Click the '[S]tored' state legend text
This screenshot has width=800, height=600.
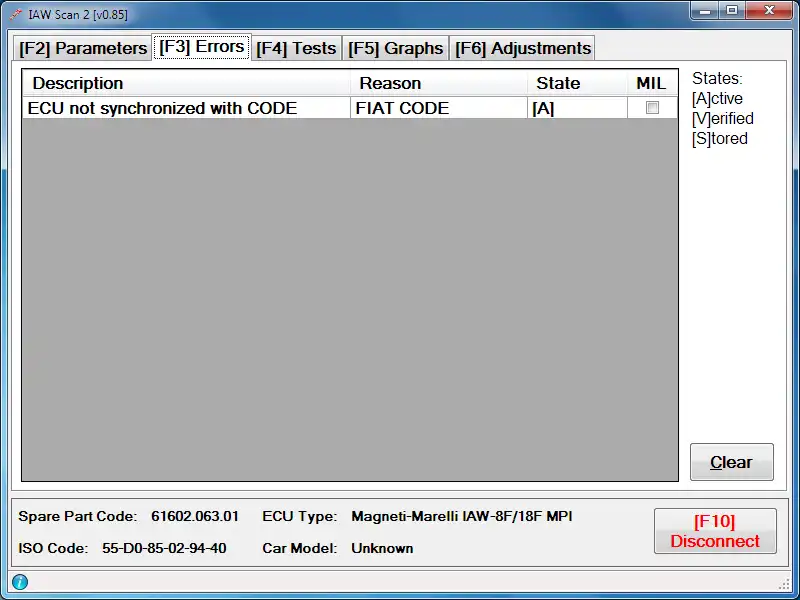pyautogui.click(x=719, y=138)
